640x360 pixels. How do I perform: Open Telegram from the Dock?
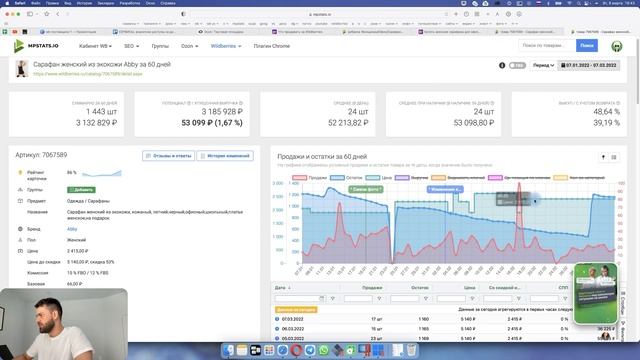310,350
